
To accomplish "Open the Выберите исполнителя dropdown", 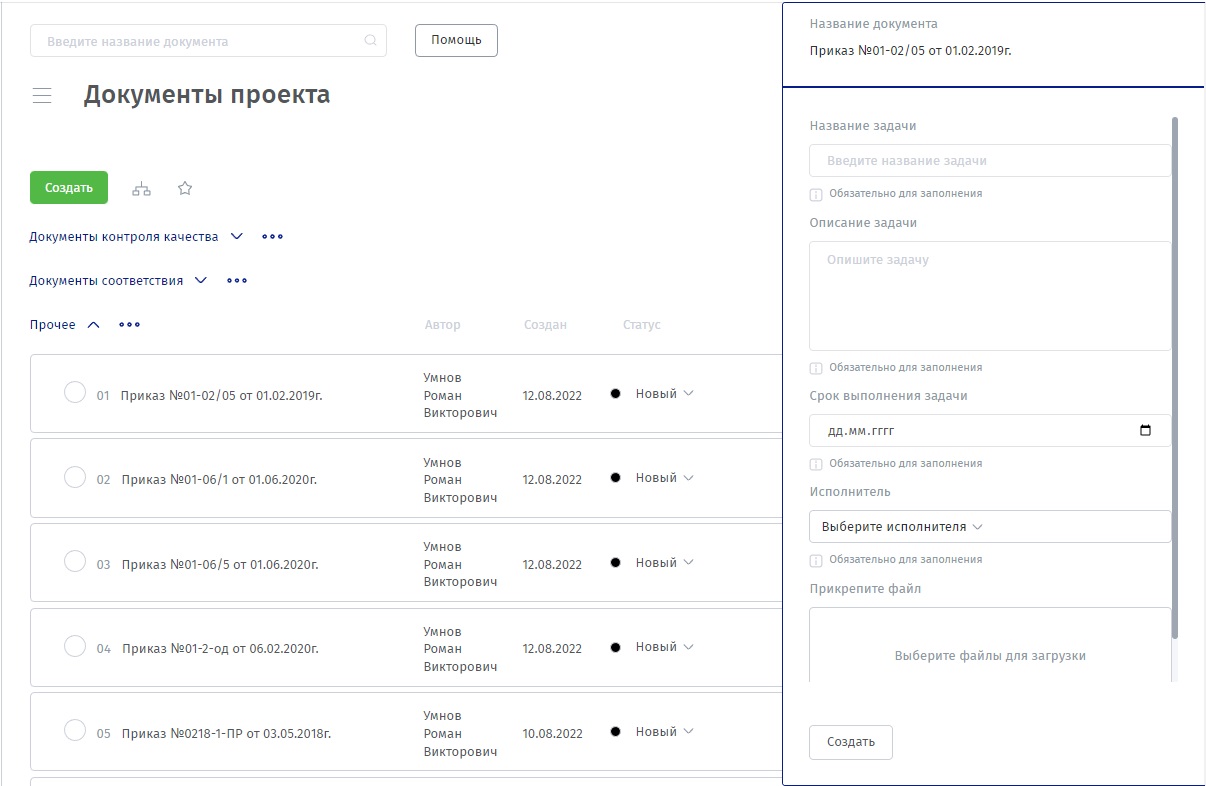I will point(990,527).
